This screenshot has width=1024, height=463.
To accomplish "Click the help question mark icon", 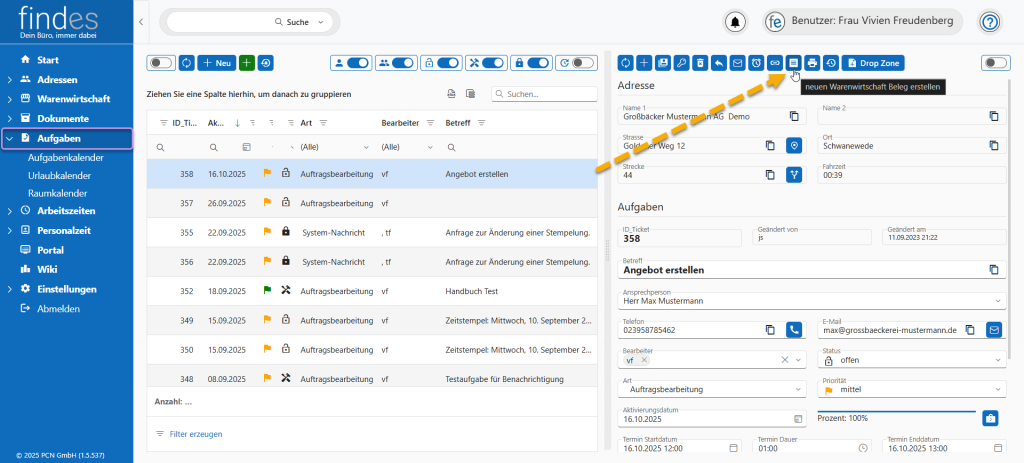I will [990, 22].
